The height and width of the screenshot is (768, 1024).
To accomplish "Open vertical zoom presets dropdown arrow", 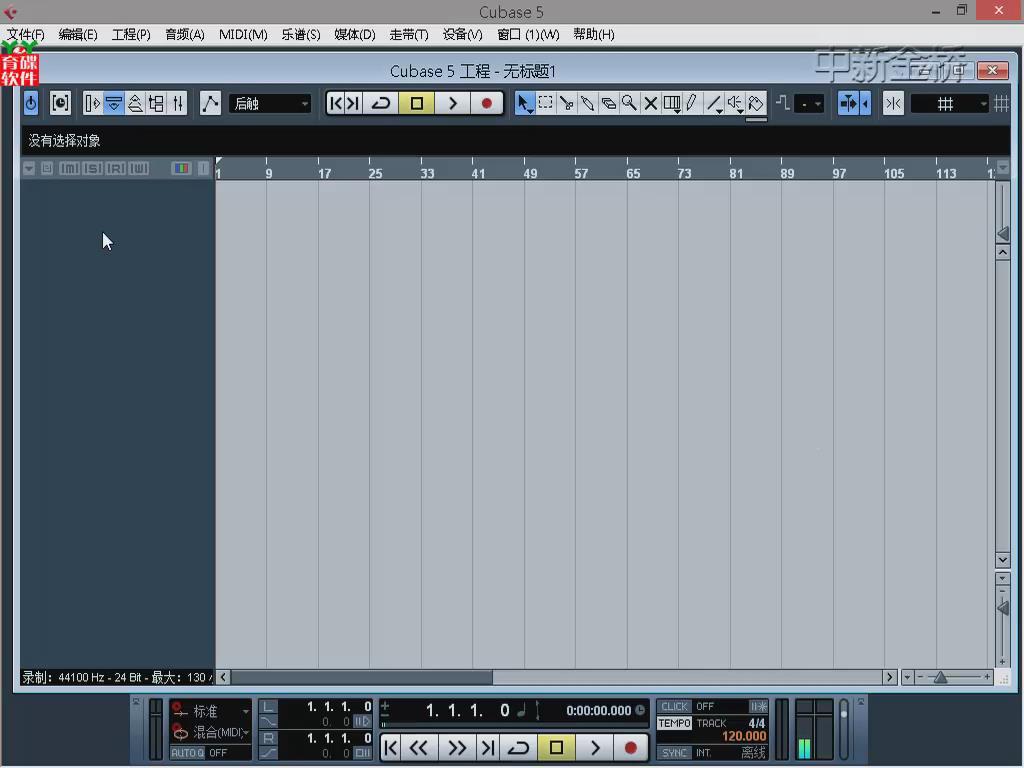I will 1002,579.
